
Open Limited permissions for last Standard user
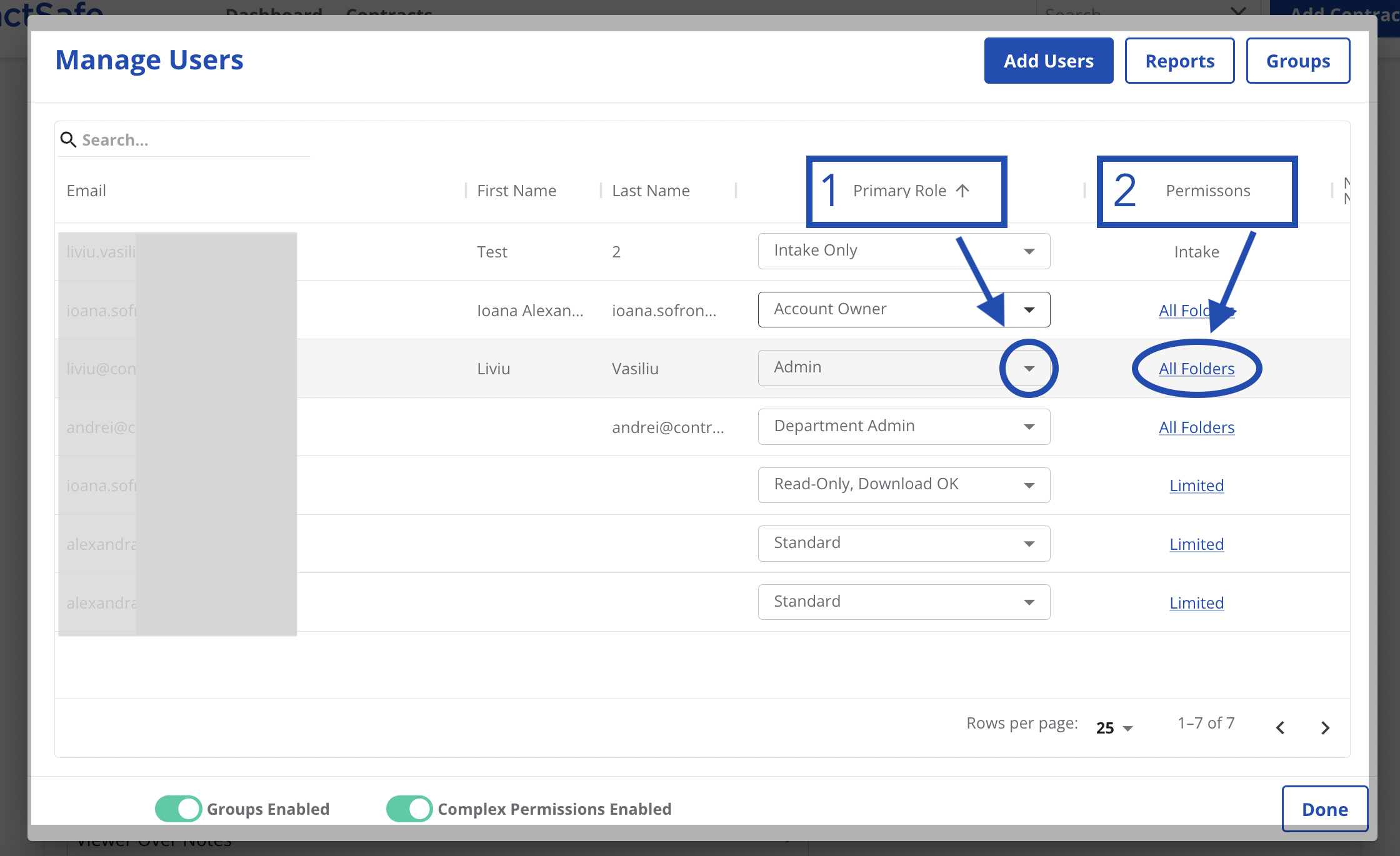[1196, 603]
